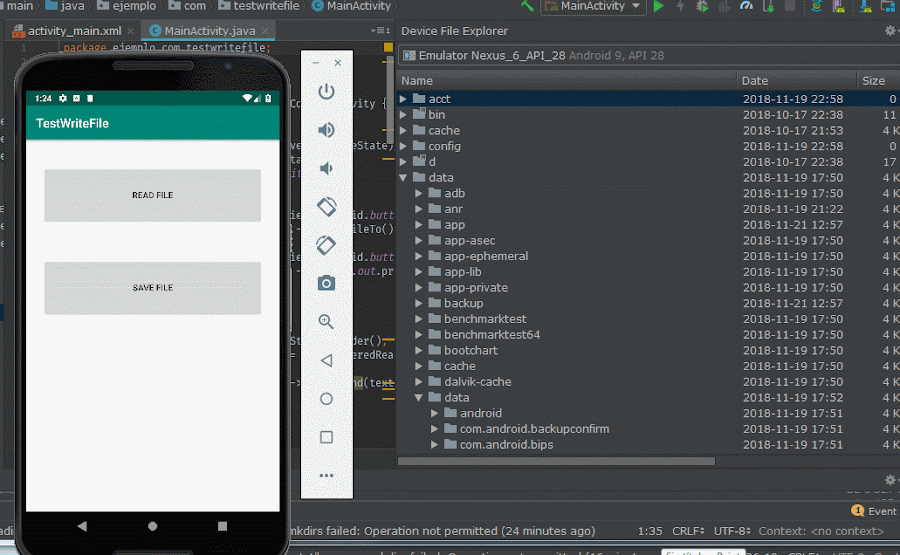Viewport: 900px width, 555px height.
Task: Click emulator toolbar overview square
Action: pos(326,437)
